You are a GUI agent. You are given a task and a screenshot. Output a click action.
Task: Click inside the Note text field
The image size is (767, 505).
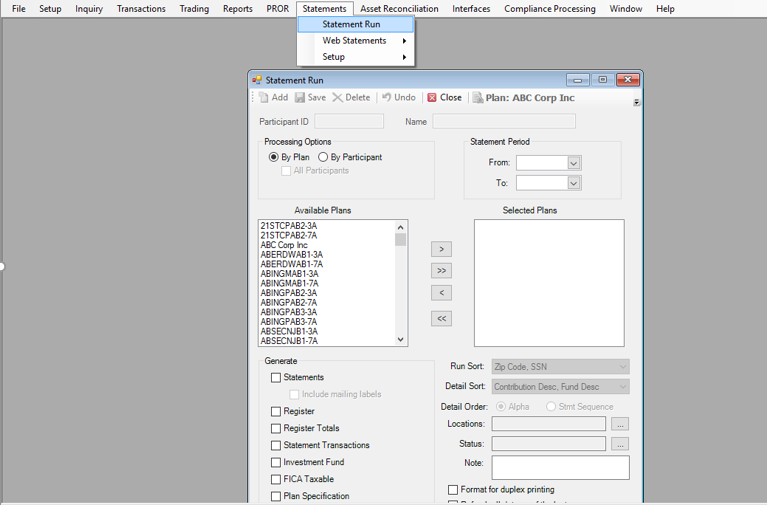(560, 467)
